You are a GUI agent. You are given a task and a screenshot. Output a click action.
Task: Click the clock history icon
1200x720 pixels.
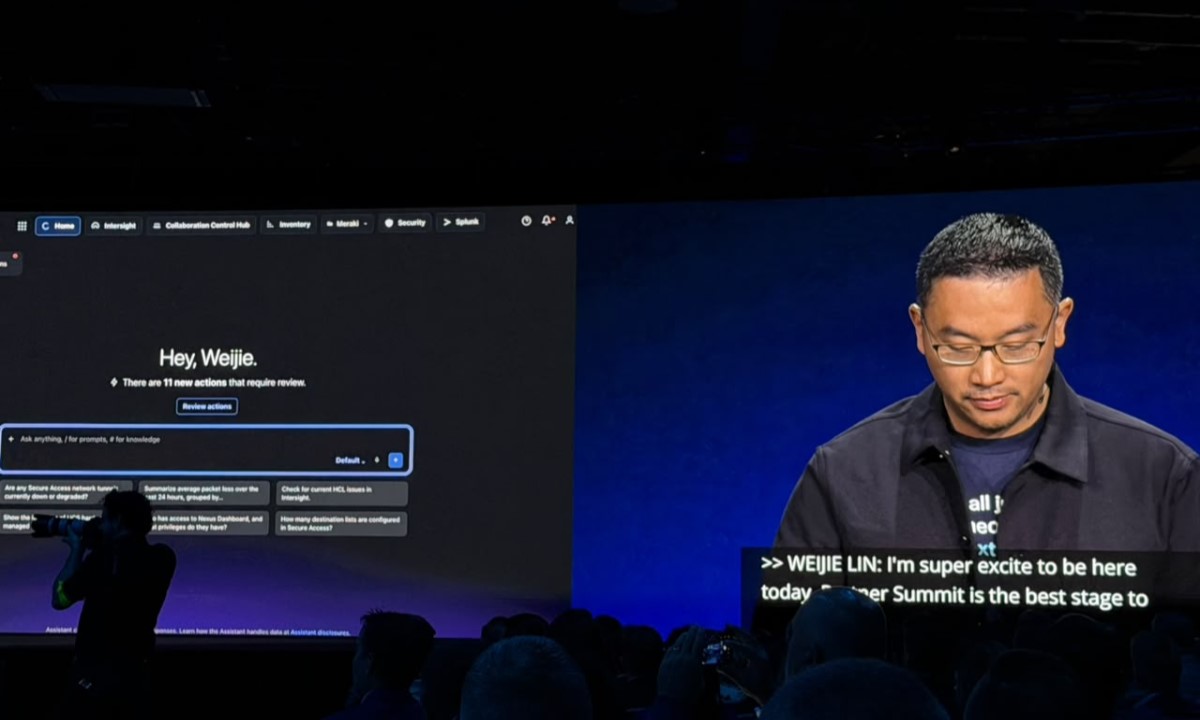(x=526, y=220)
